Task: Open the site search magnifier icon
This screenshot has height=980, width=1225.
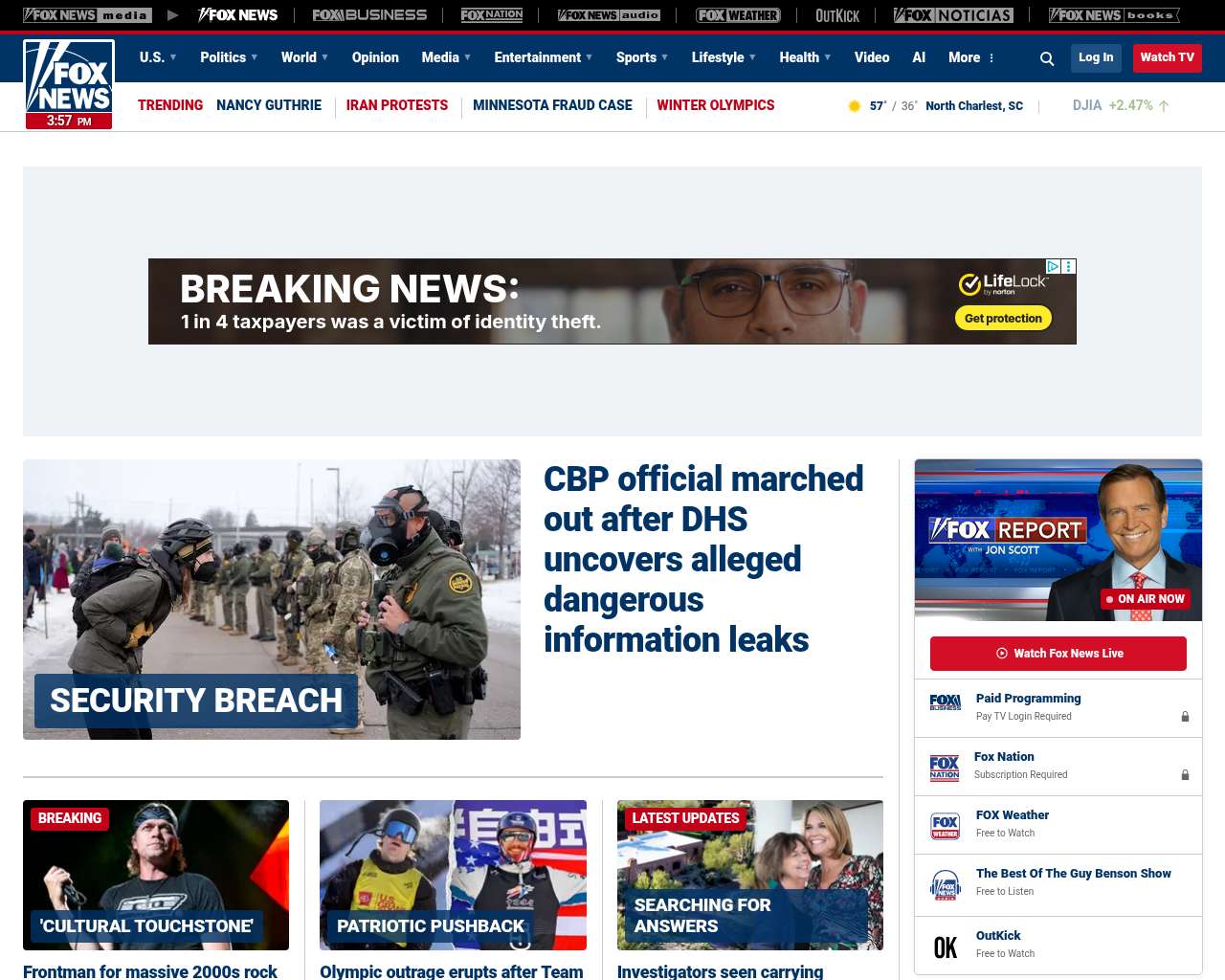Action: tap(1047, 58)
